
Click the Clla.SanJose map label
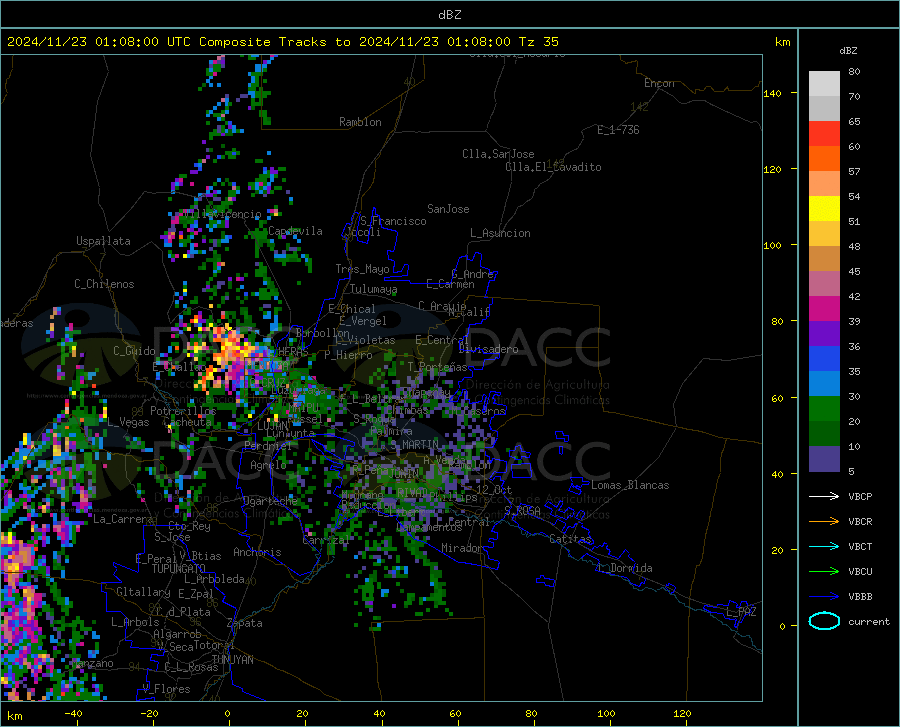click(x=498, y=154)
